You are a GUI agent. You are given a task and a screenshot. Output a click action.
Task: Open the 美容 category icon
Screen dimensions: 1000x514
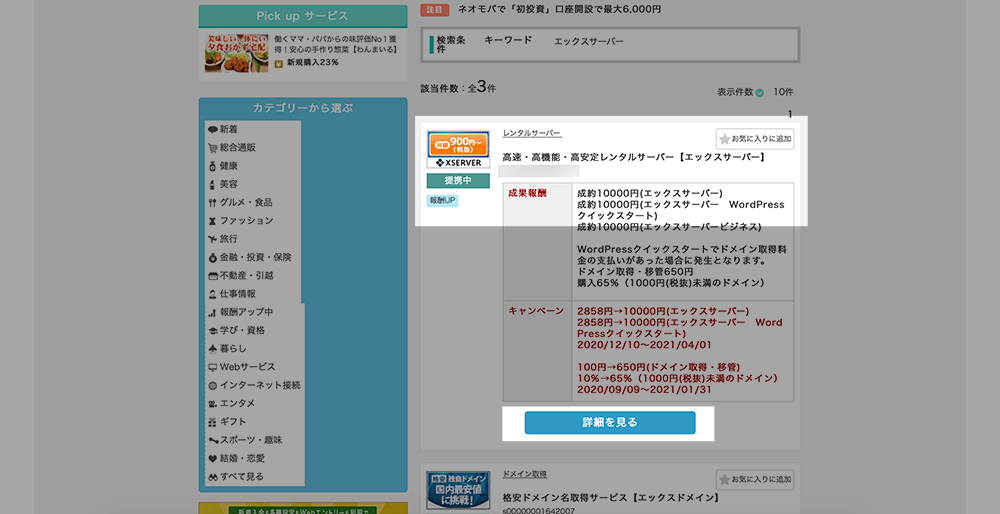coord(213,184)
